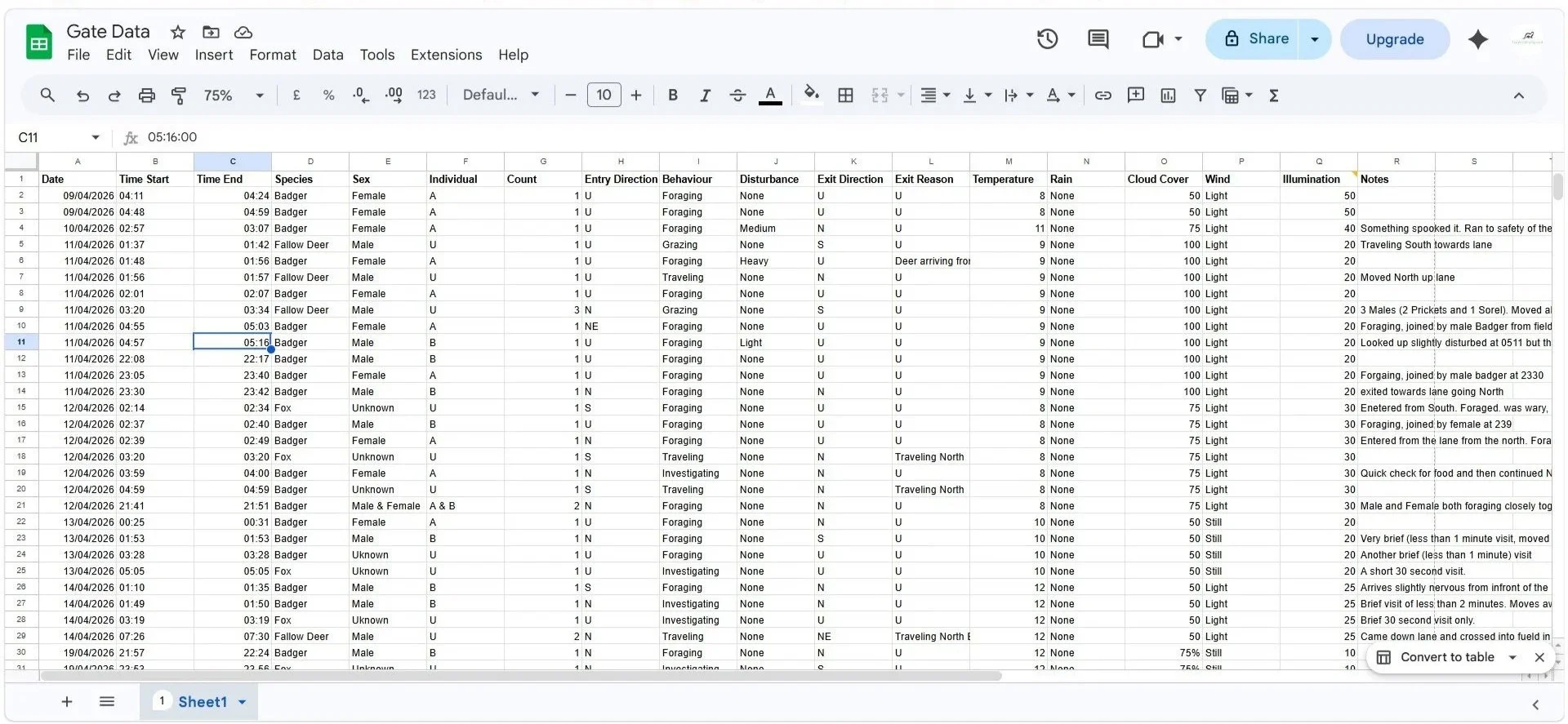Click the Name box showing C11
The width and height of the screenshot is (1568, 724).
[x=59, y=137]
